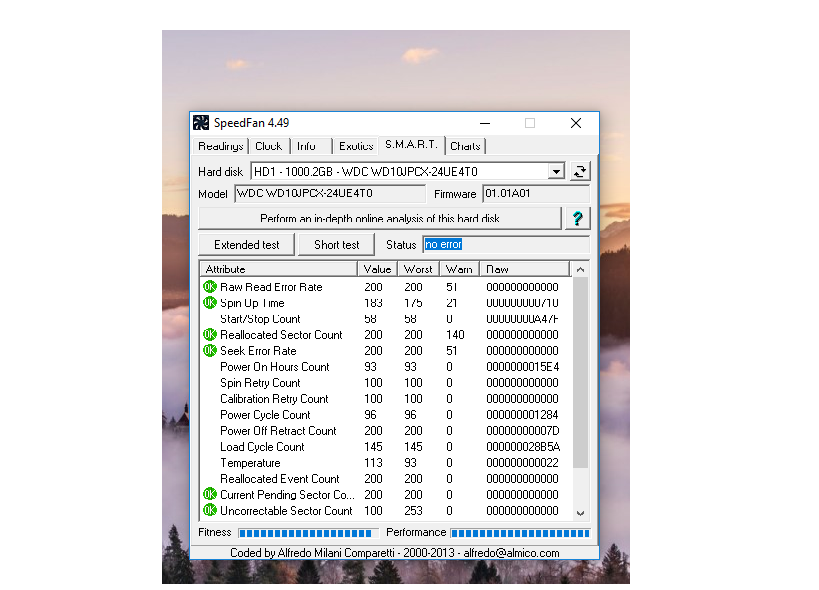Go to the Exotics tab
The height and width of the screenshot is (590, 819).
355,146
